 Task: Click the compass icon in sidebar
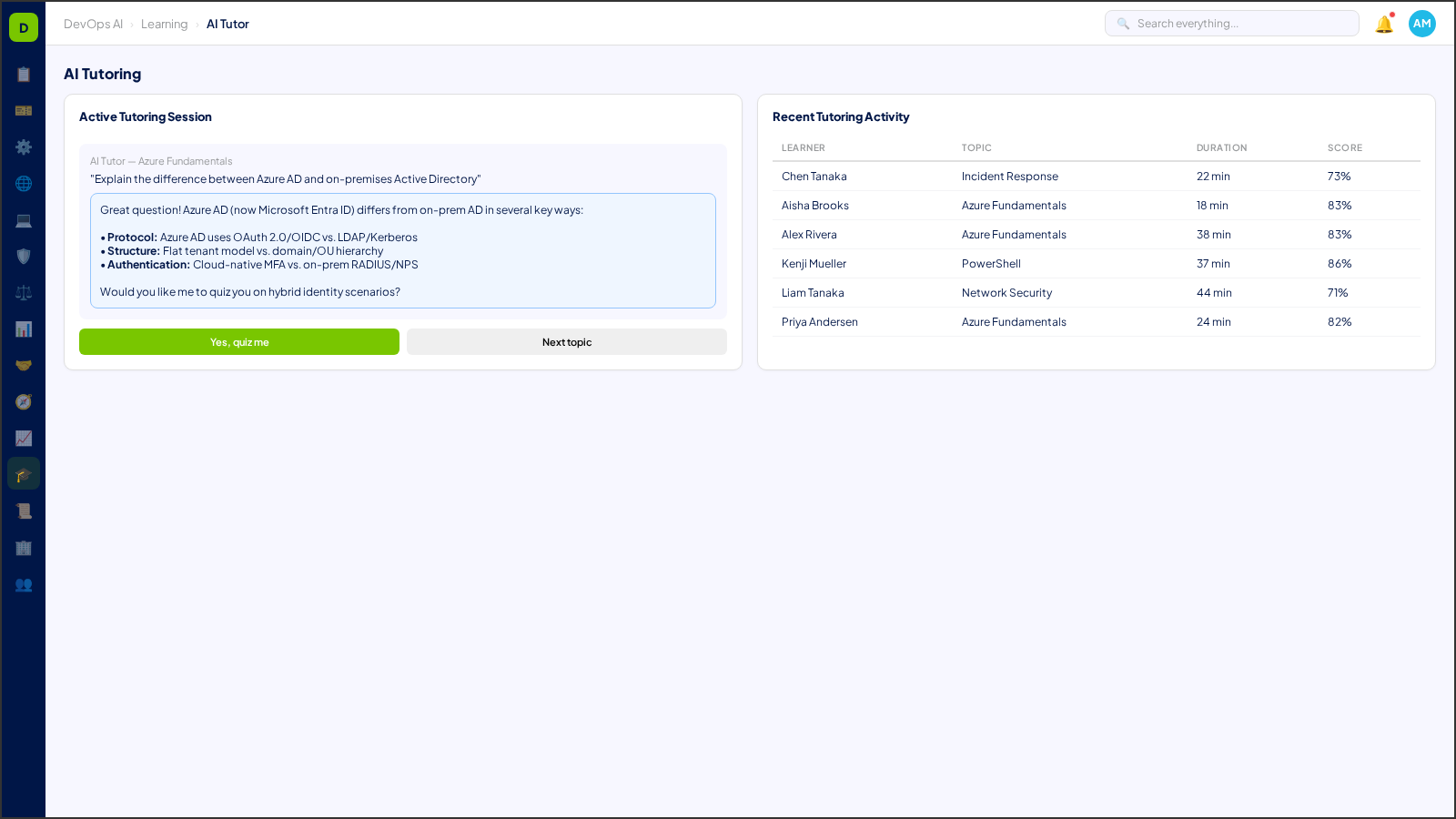(x=24, y=401)
